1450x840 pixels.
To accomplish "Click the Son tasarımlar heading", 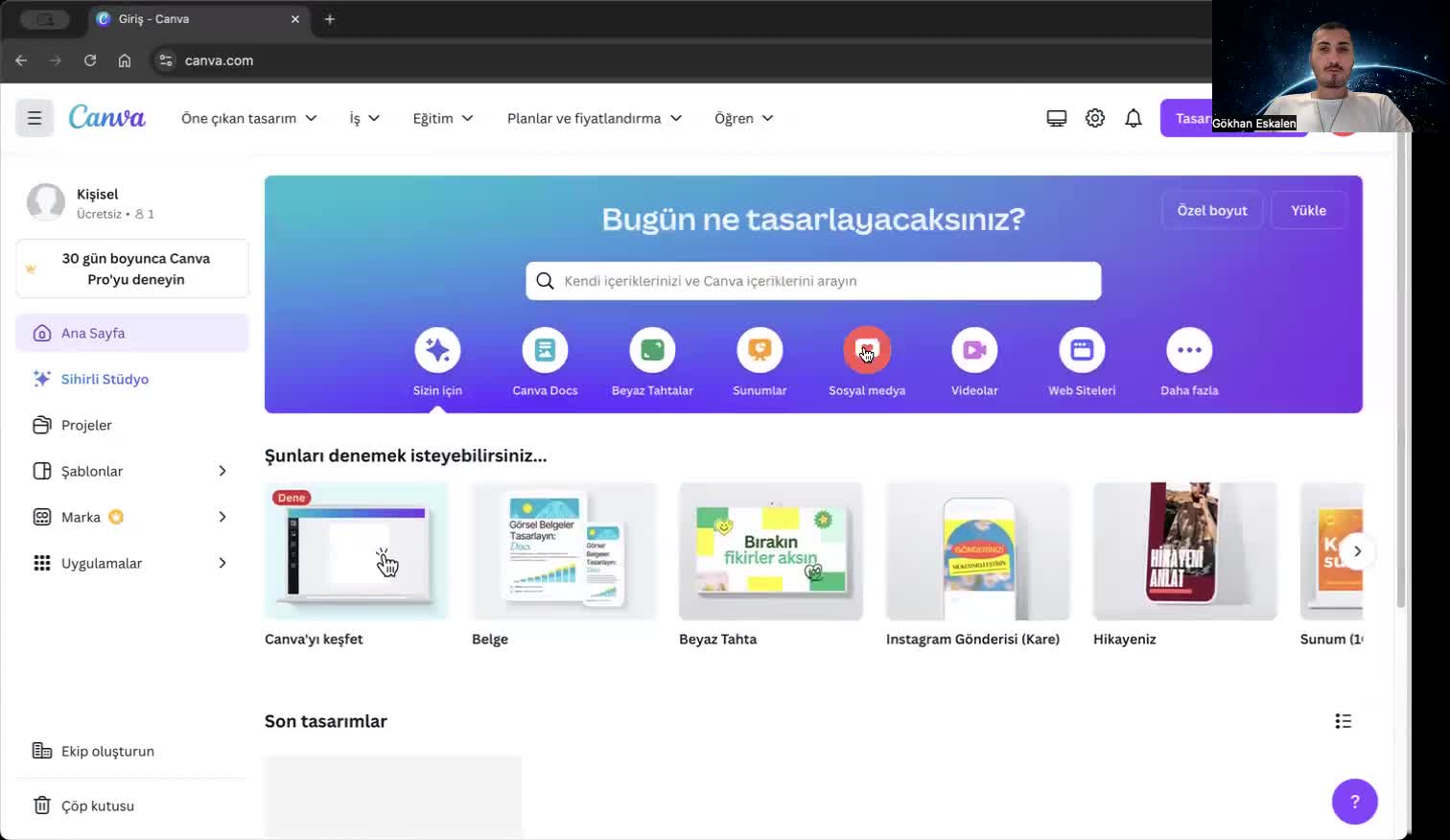I will (x=326, y=721).
